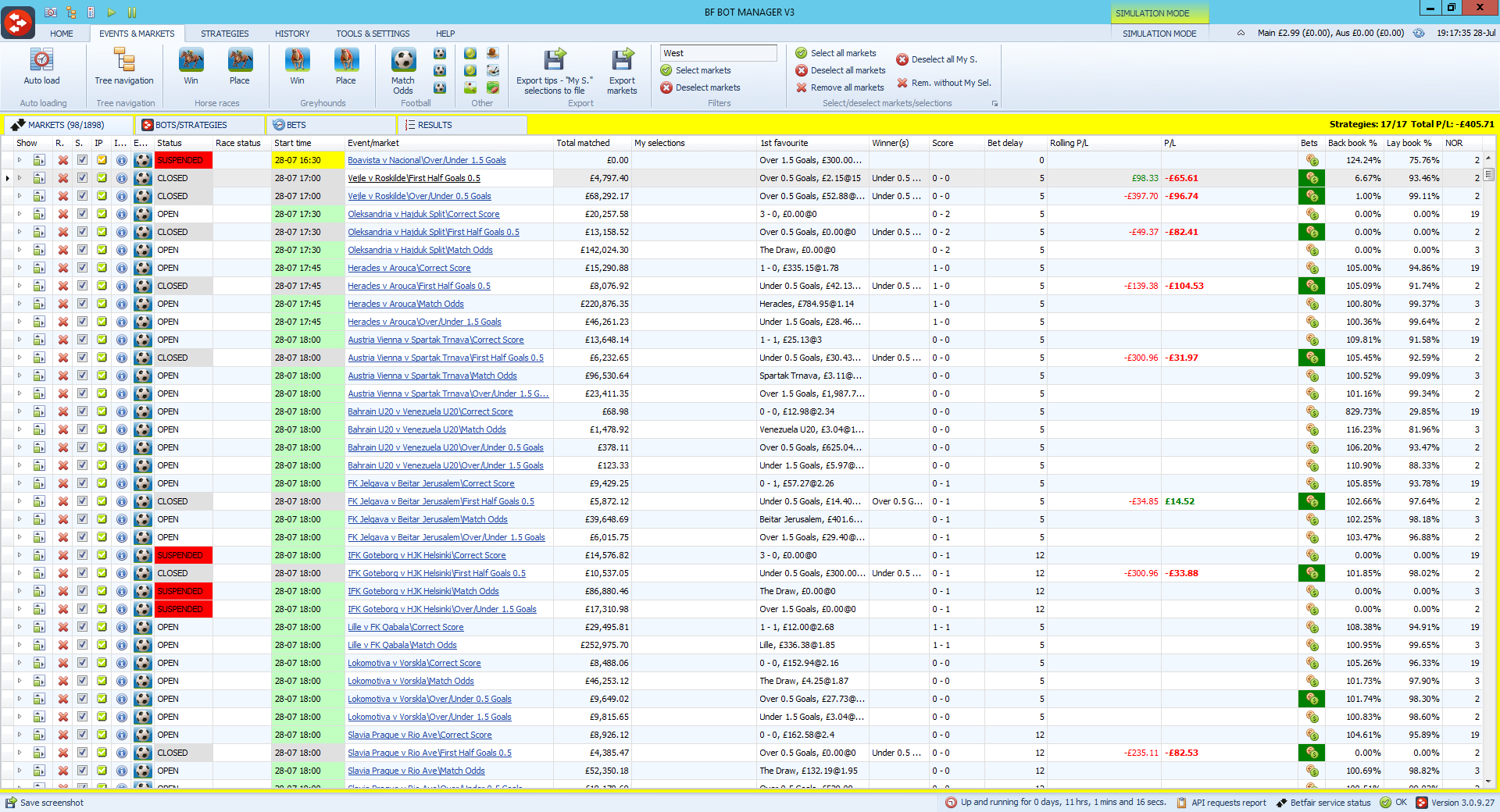Remove Boavista v Nacional market with red X
The image size is (1500, 812).
62,160
